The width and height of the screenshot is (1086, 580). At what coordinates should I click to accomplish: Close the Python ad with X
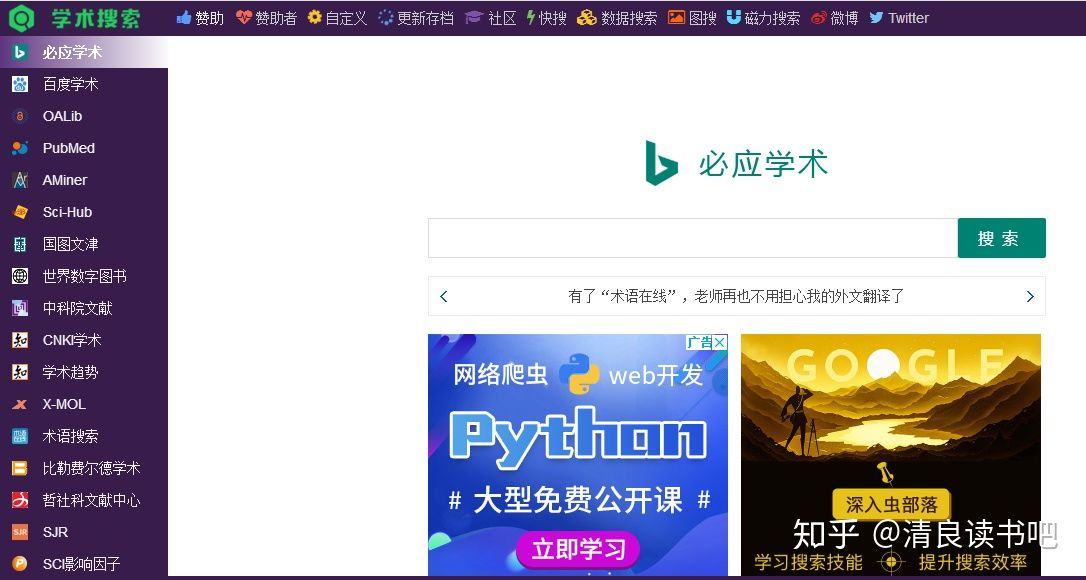pyautogui.click(x=720, y=342)
